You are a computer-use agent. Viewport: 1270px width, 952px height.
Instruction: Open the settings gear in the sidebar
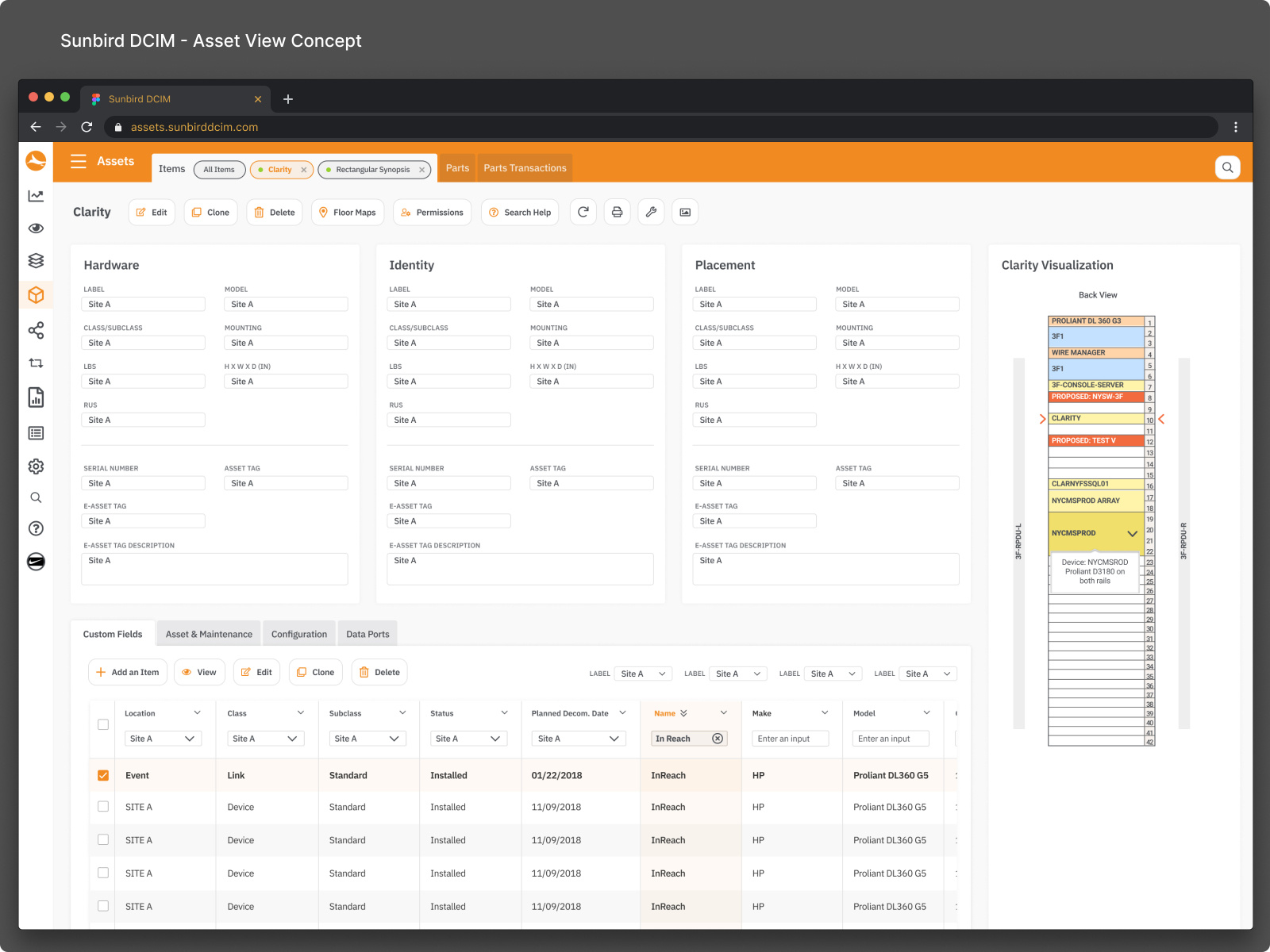pos(36,466)
